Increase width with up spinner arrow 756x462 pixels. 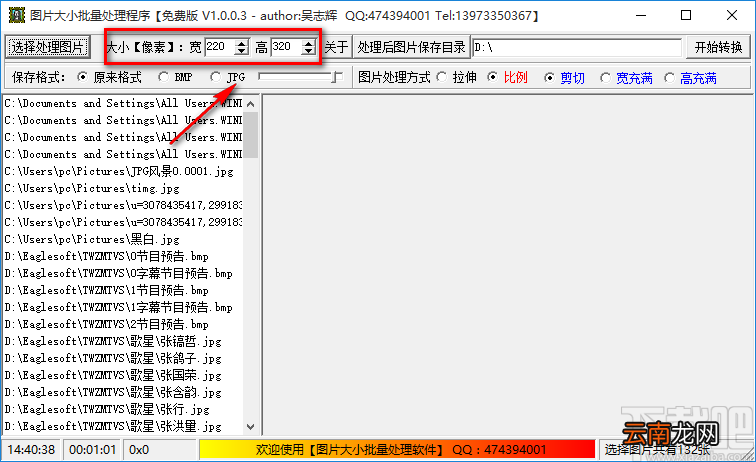(x=242, y=43)
